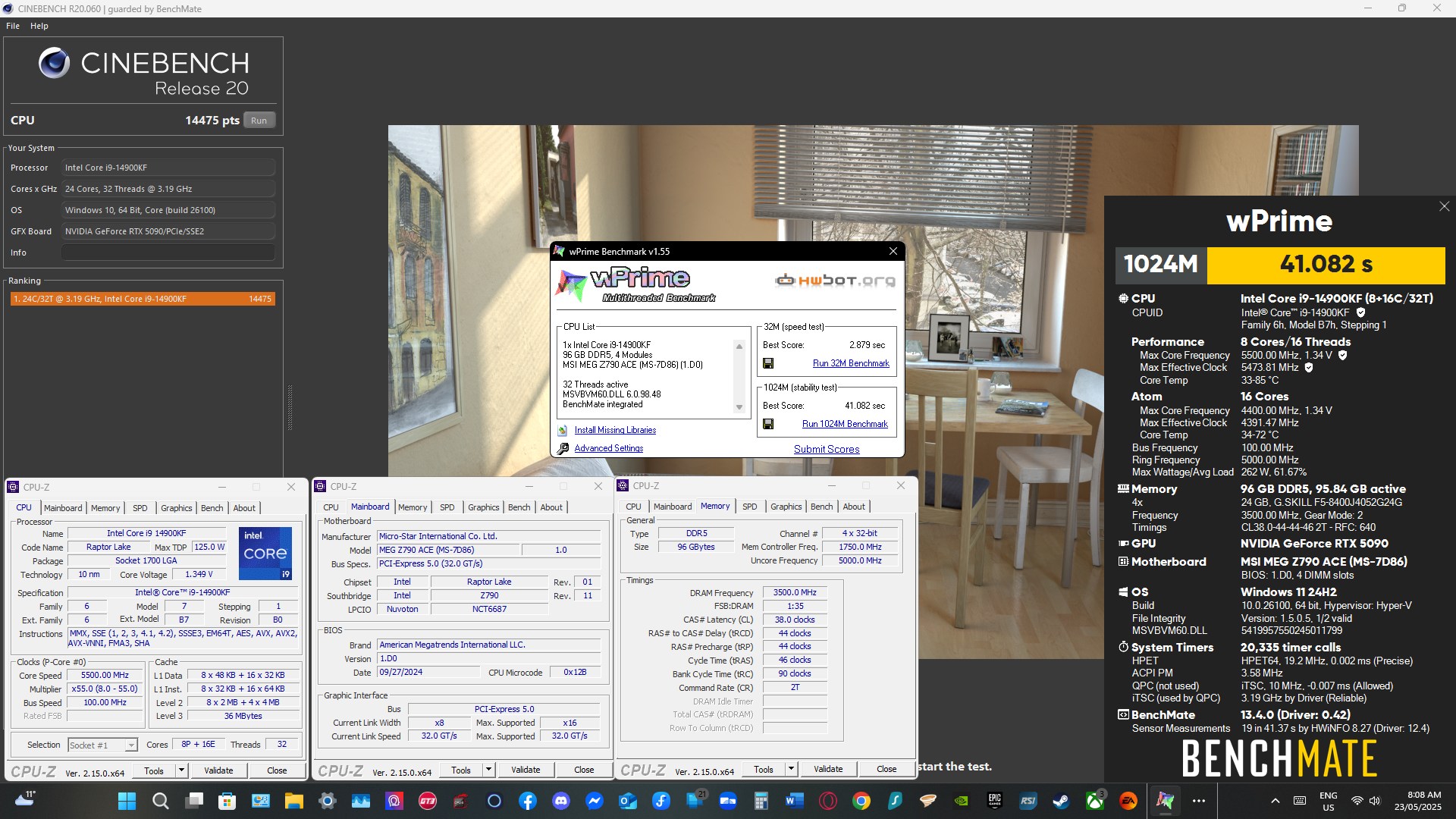This screenshot has width=1456, height=819.
Task: Open Cinebench Help menu
Action: coord(39,26)
